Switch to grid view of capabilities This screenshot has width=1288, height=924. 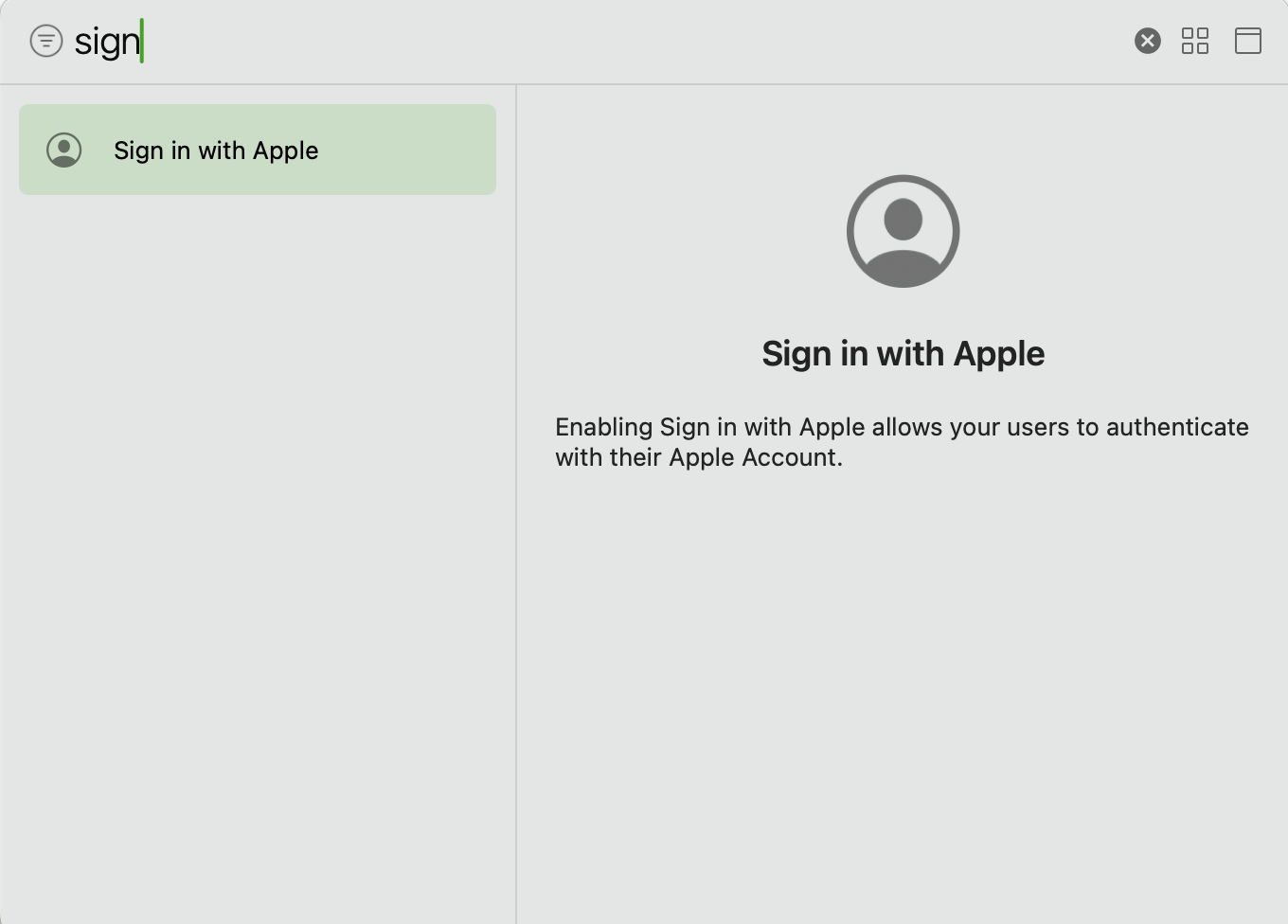tap(1195, 41)
